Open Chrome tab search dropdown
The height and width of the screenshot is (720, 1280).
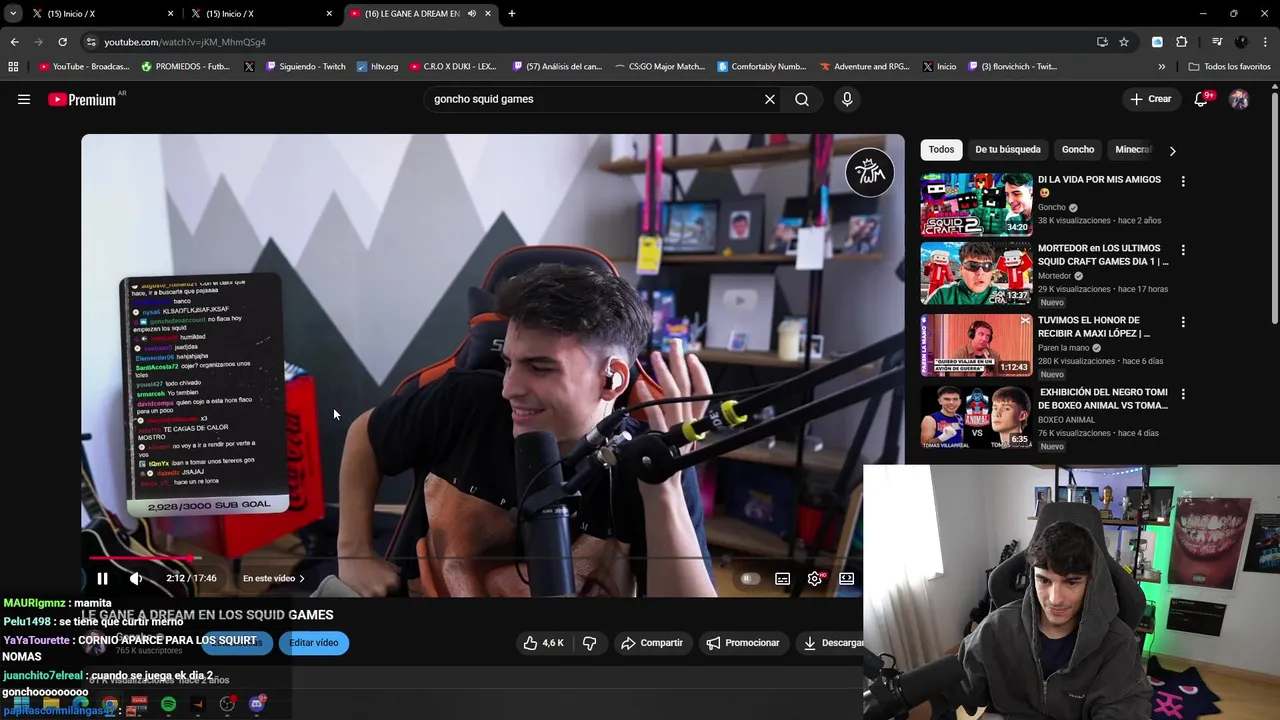click(12, 13)
